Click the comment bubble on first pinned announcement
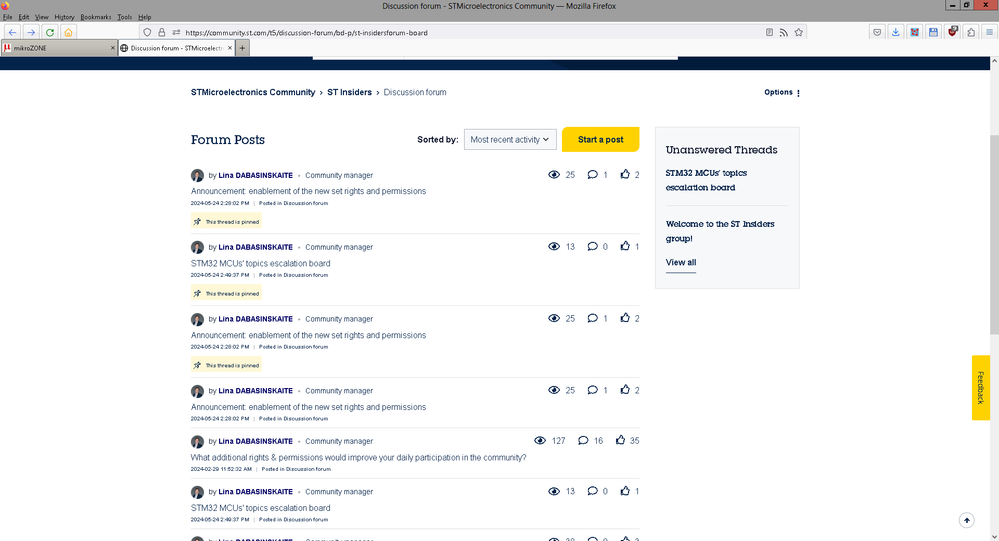 593,175
